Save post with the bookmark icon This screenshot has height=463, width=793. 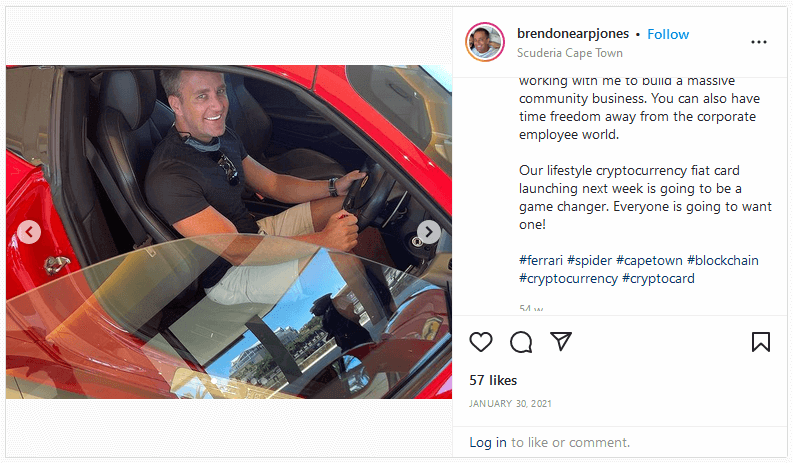761,342
